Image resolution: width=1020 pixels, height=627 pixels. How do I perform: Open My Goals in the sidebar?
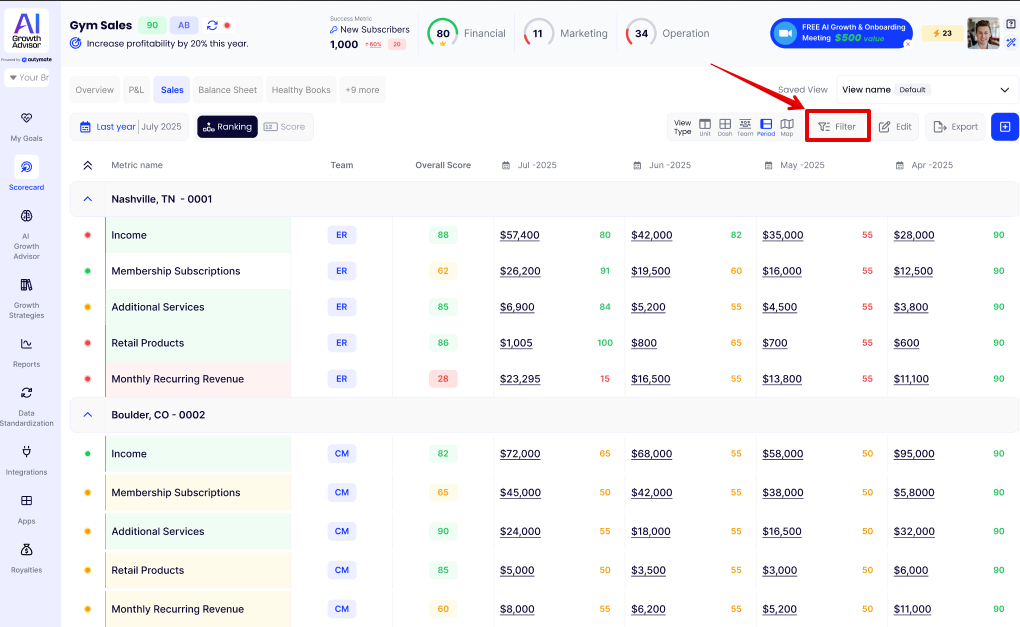(x=26, y=125)
